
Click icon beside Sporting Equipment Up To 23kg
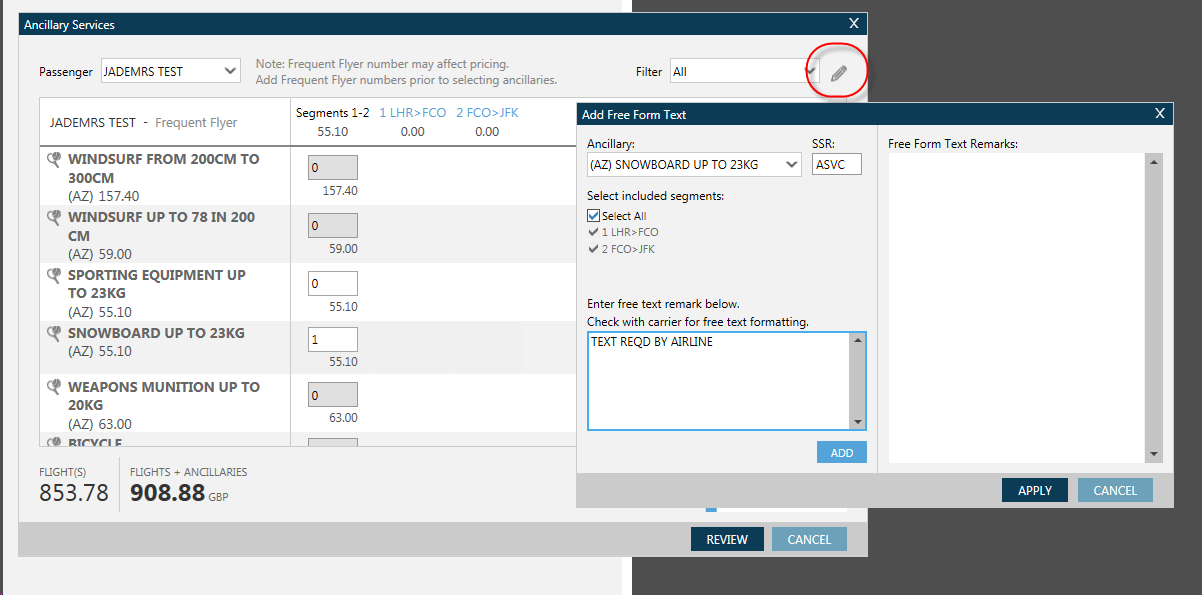[55, 275]
